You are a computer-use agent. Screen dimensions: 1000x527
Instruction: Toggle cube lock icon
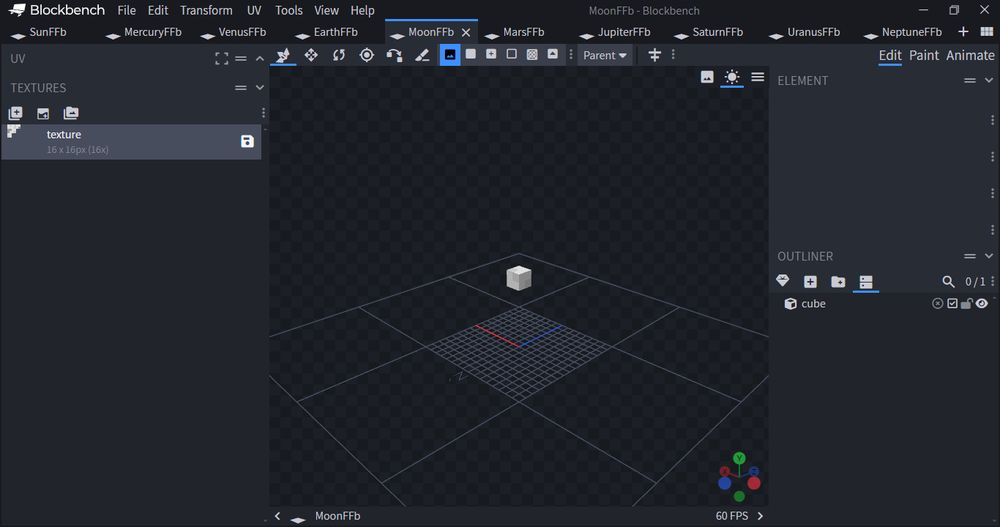(967, 304)
